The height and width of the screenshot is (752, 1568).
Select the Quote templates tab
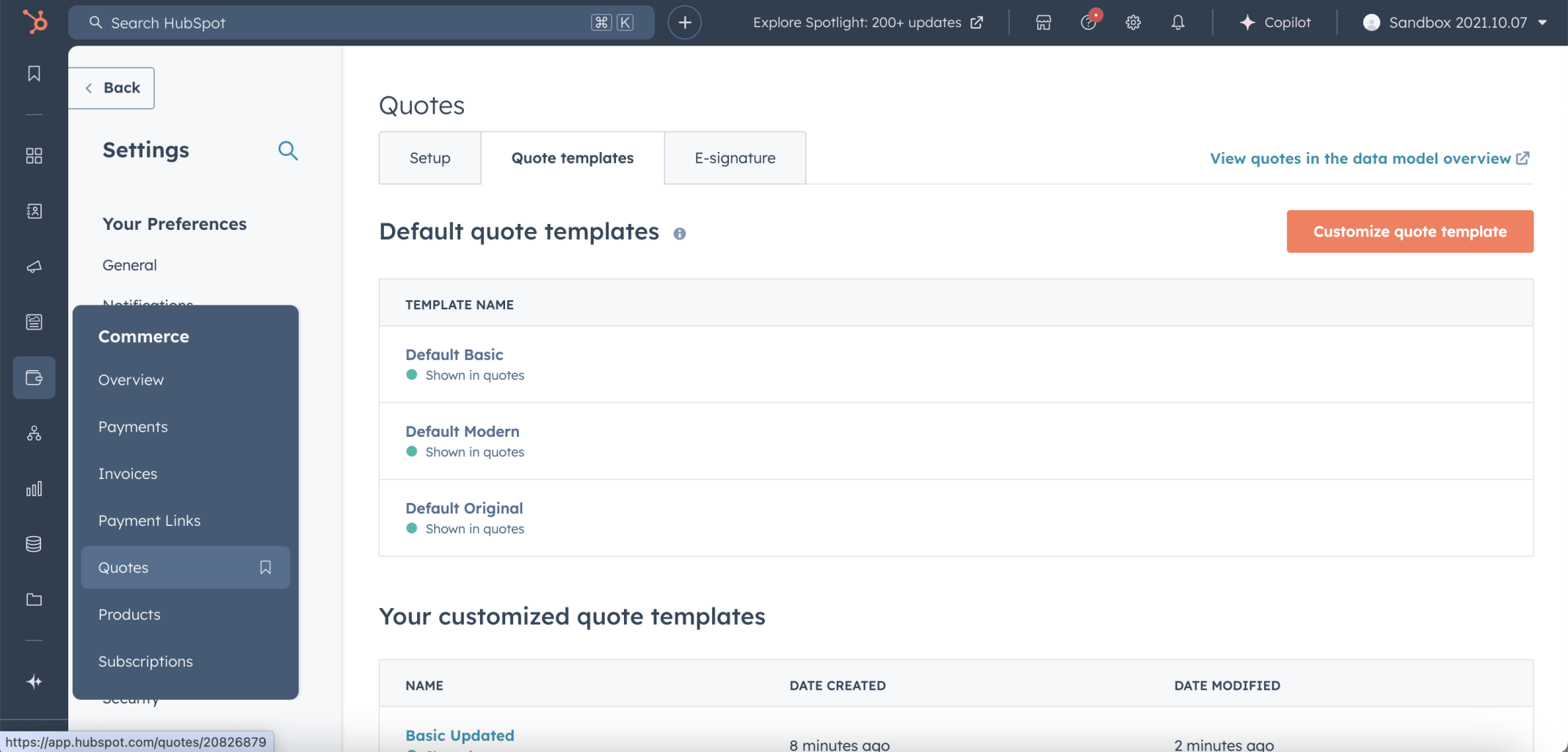(573, 158)
